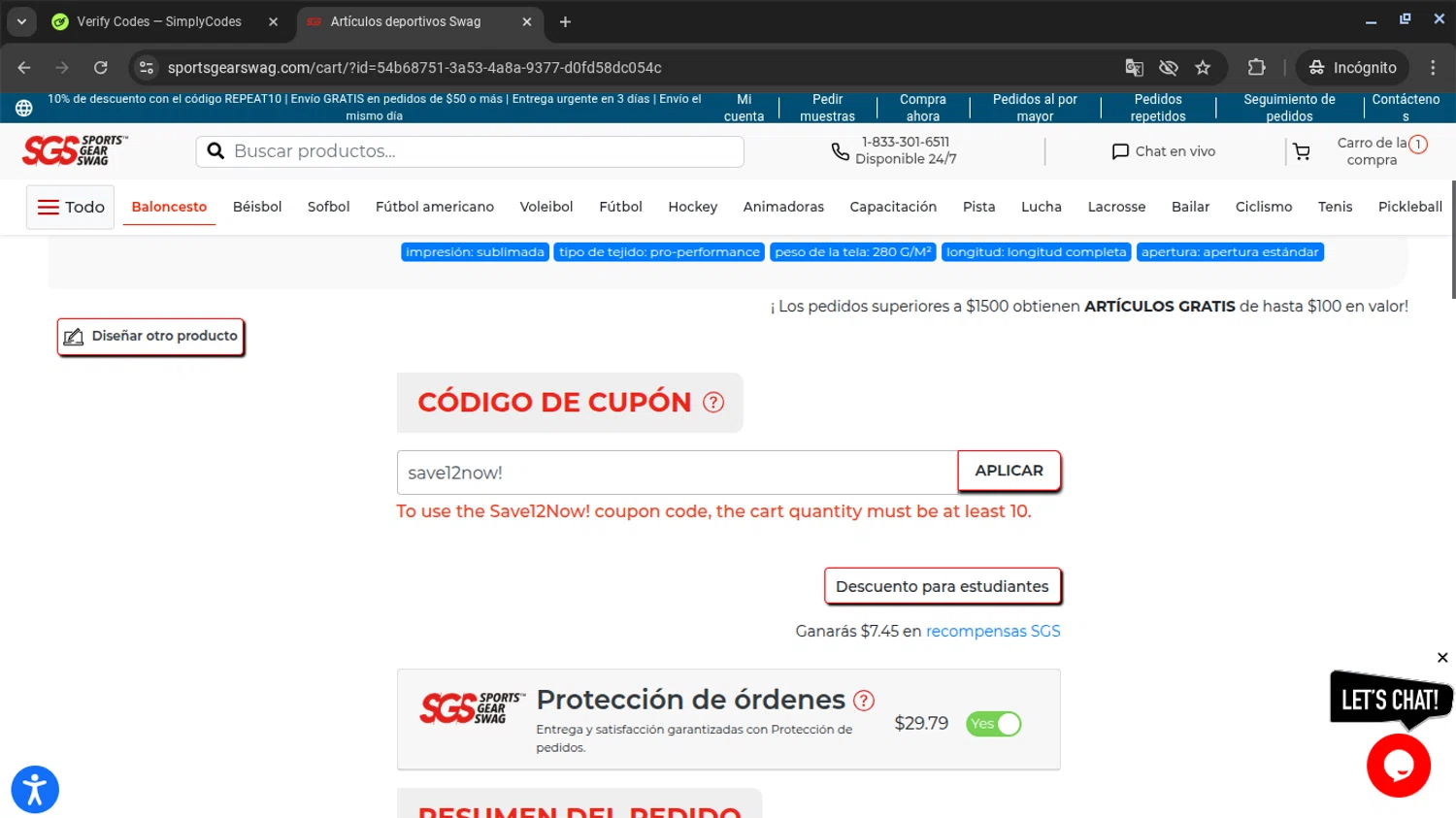Viewport: 1456px width, 818px height.
Task: Open Contáctenos link
Action: (x=1406, y=108)
